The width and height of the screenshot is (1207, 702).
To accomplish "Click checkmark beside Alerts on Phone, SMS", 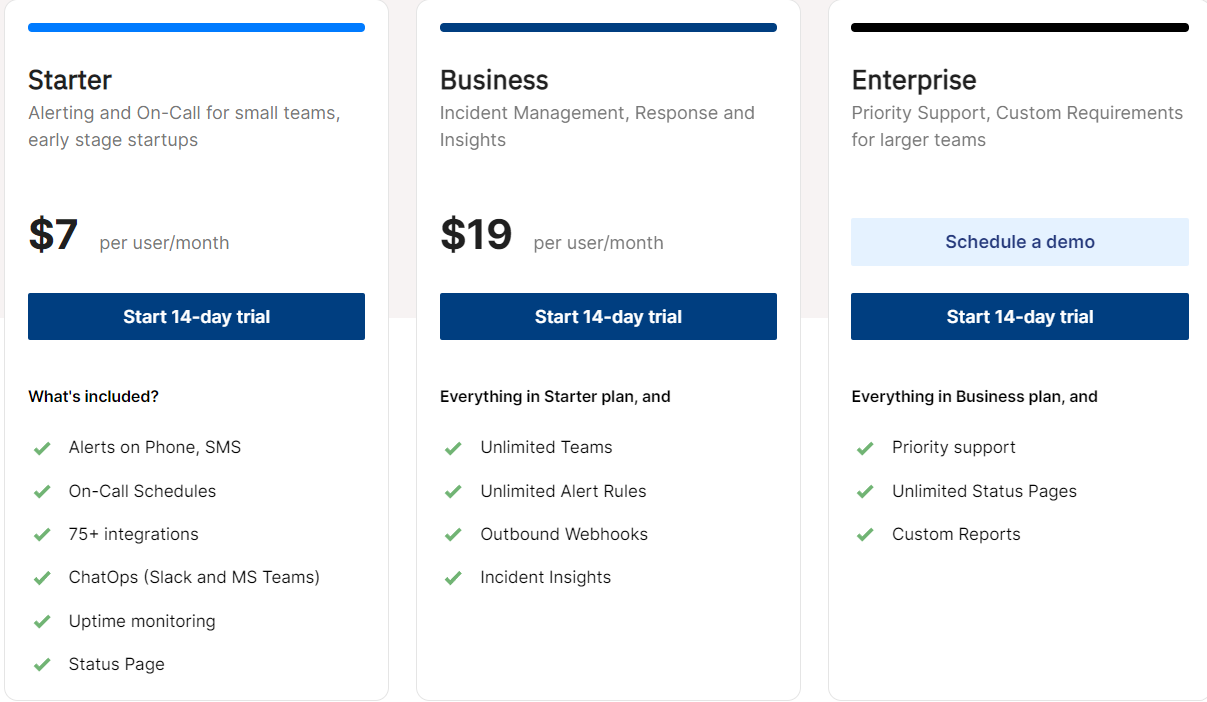I will click(42, 448).
